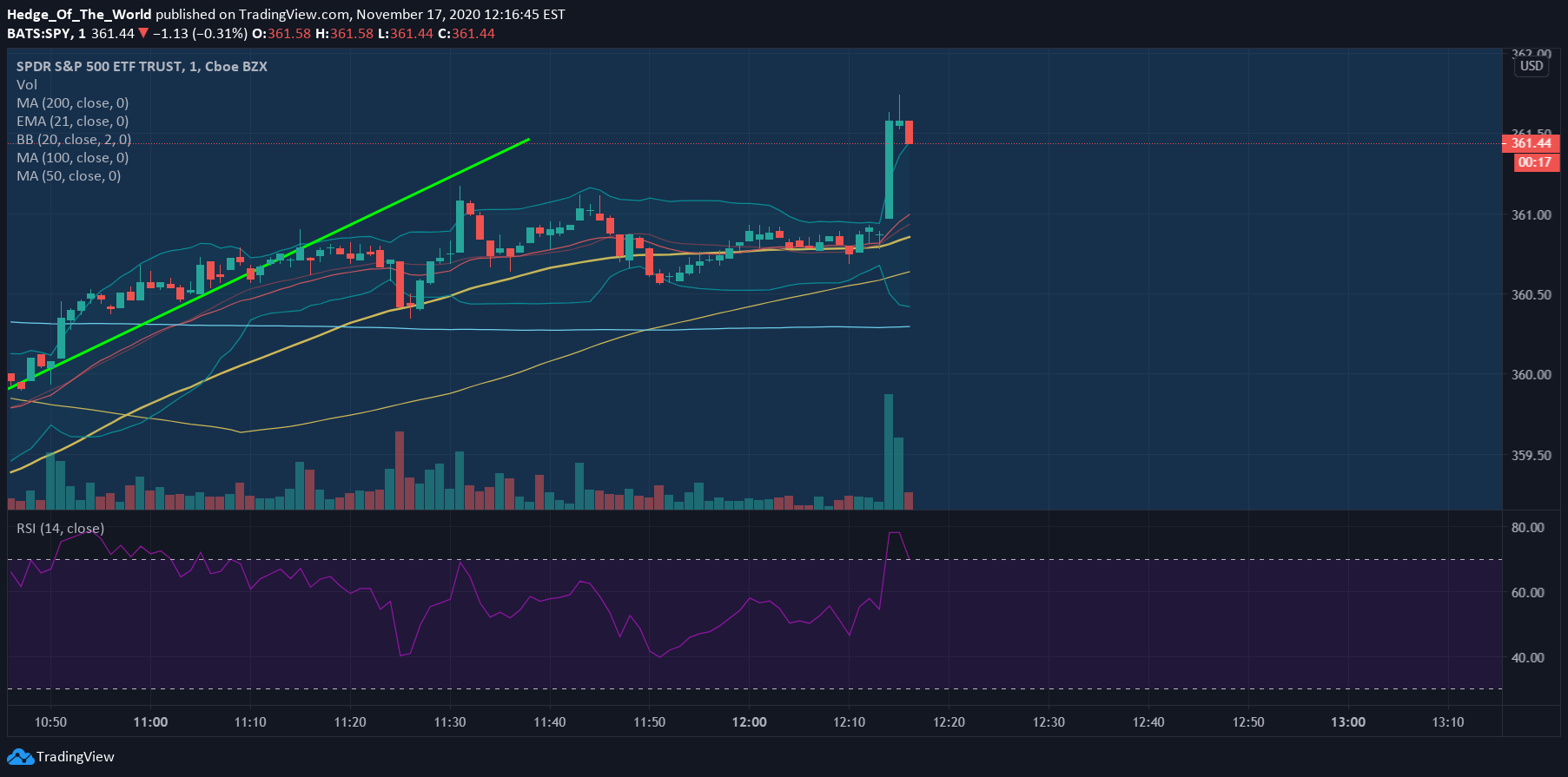Click the 12:10 time axis label

click(x=850, y=722)
